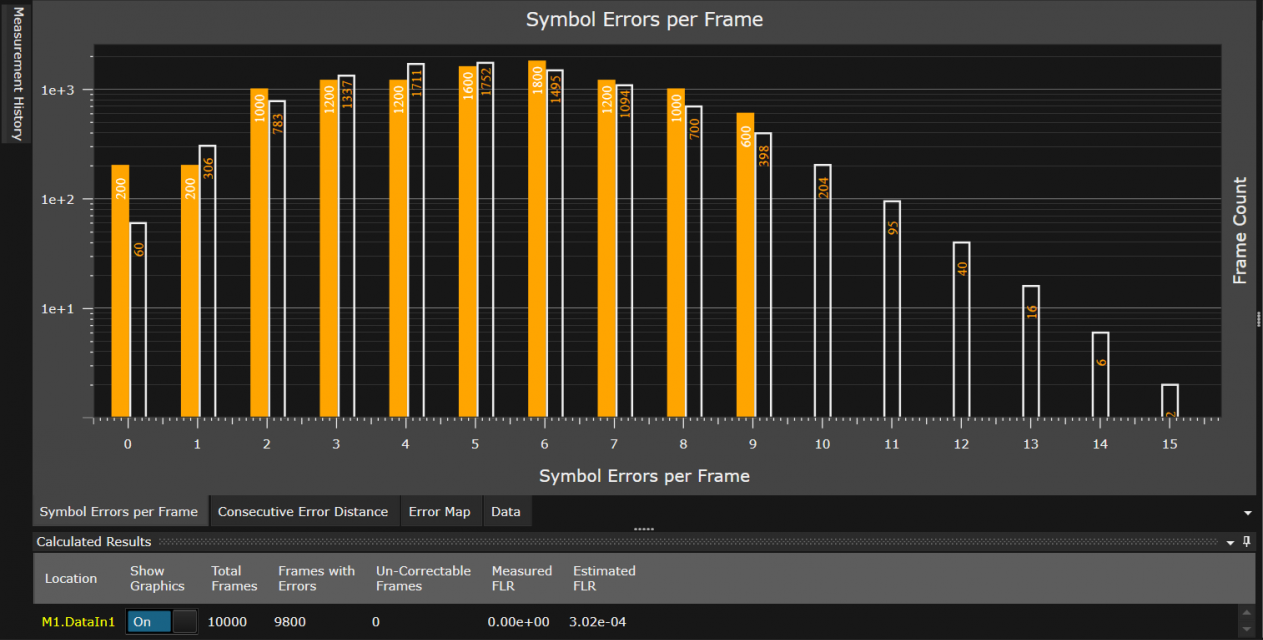The image size is (1263, 640).
Task: Click the Total Frames column header
Action: [234, 578]
